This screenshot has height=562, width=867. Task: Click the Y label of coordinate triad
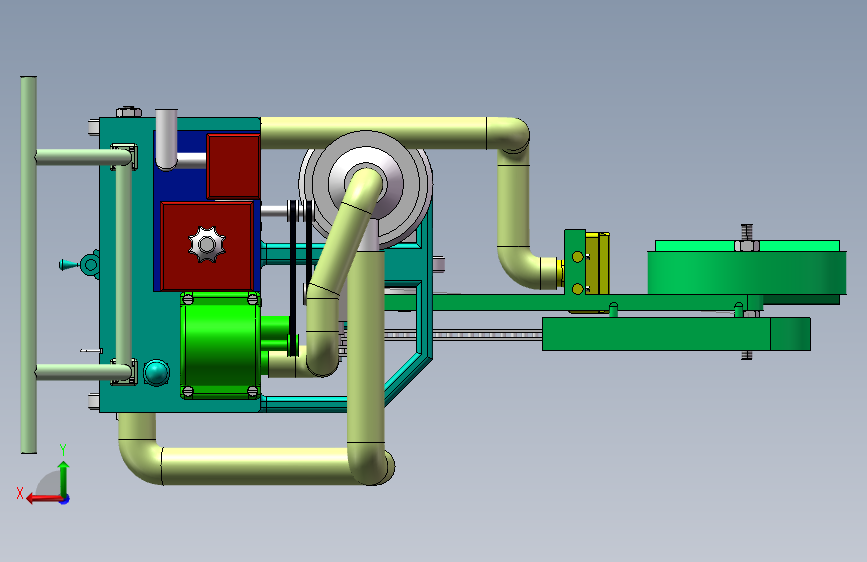pos(63,450)
